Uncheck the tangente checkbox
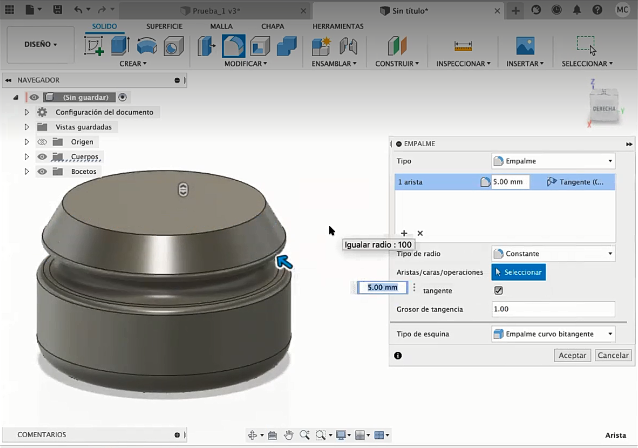Image resolution: width=638 pixels, height=448 pixels. (x=498, y=291)
